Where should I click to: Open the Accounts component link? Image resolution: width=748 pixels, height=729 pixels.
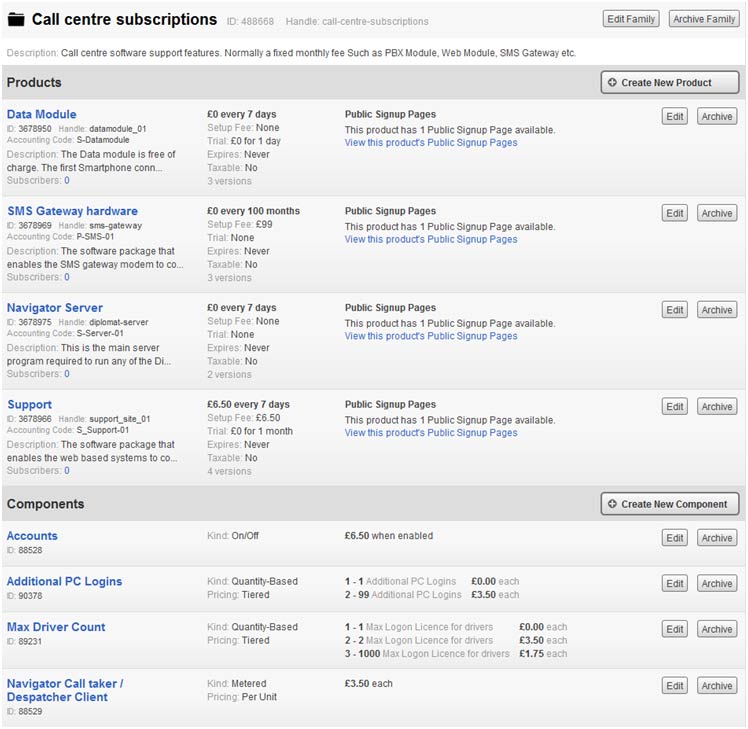pos(32,536)
